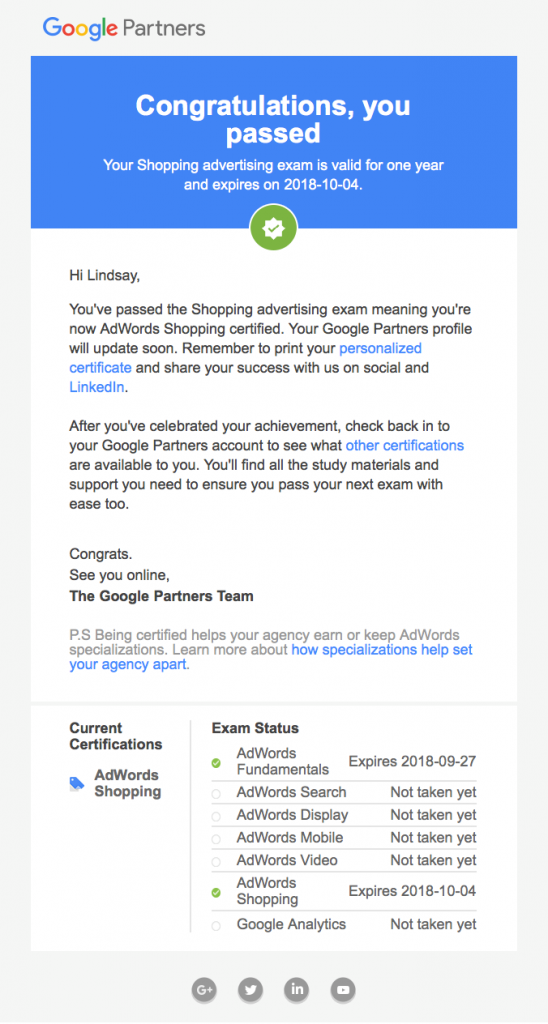Viewport: 548px width, 1024px height.
Task: Select the AdWords Video status circle
Action: pyautogui.click(x=216, y=861)
